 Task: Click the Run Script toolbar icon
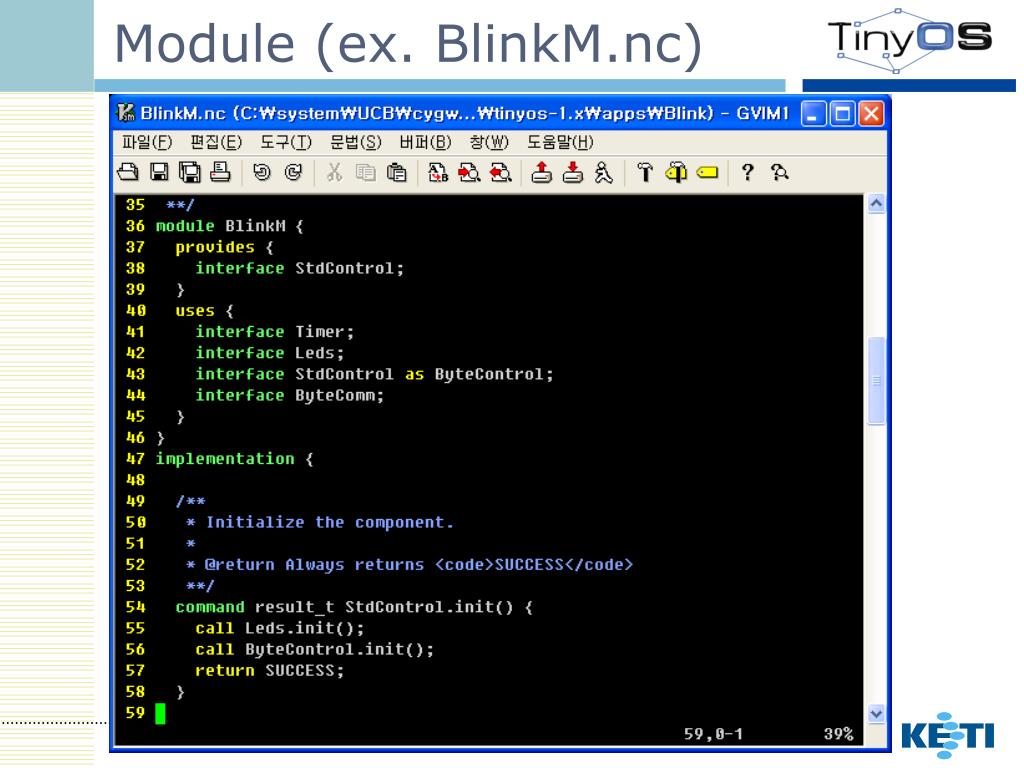click(x=604, y=172)
